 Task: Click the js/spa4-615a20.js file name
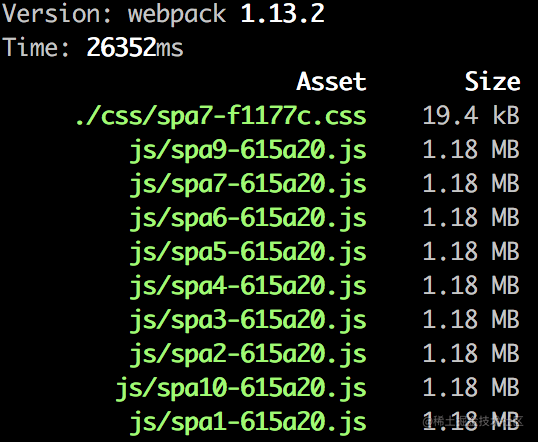click(248, 286)
